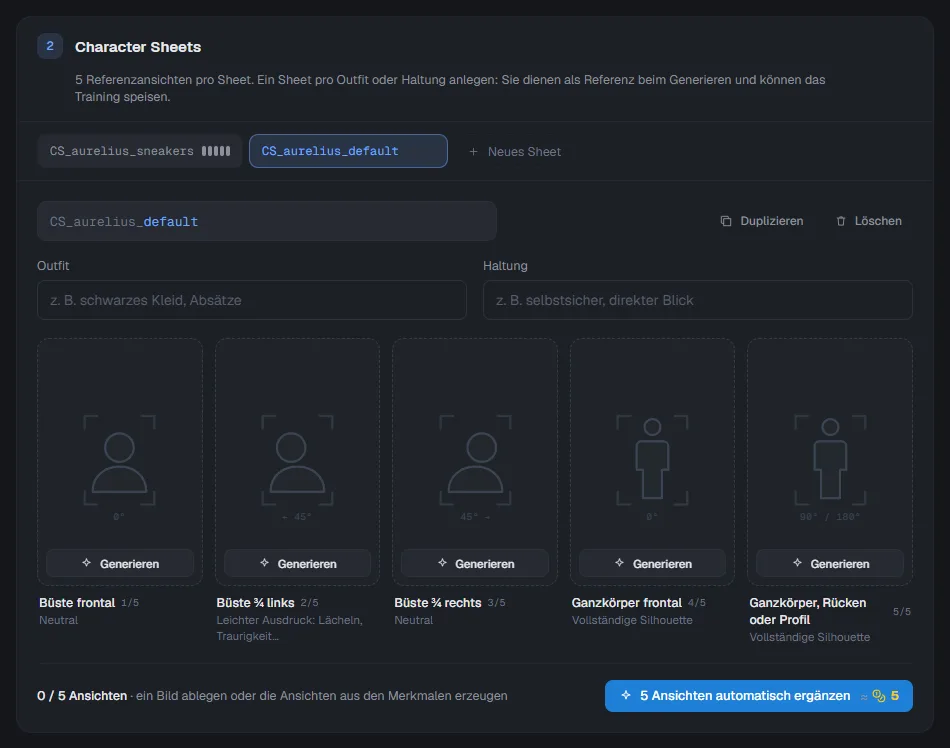Click the Büste ¾ links label
The height and width of the screenshot is (748, 950).
pos(255,603)
